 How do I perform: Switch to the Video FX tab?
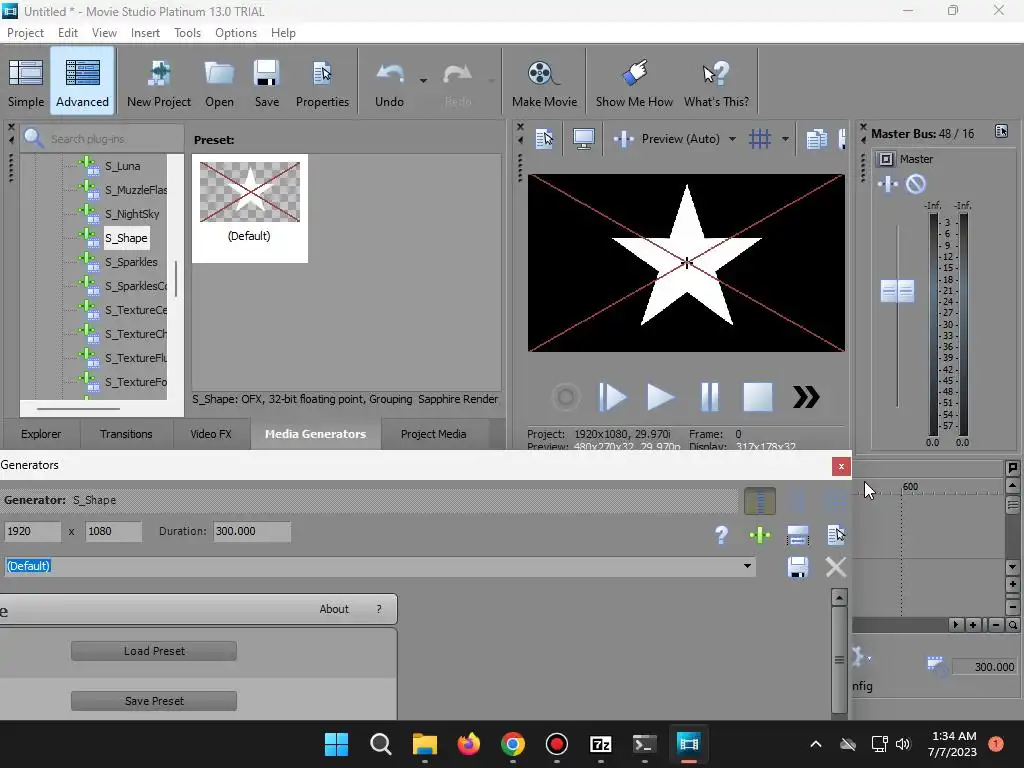[x=211, y=434]
